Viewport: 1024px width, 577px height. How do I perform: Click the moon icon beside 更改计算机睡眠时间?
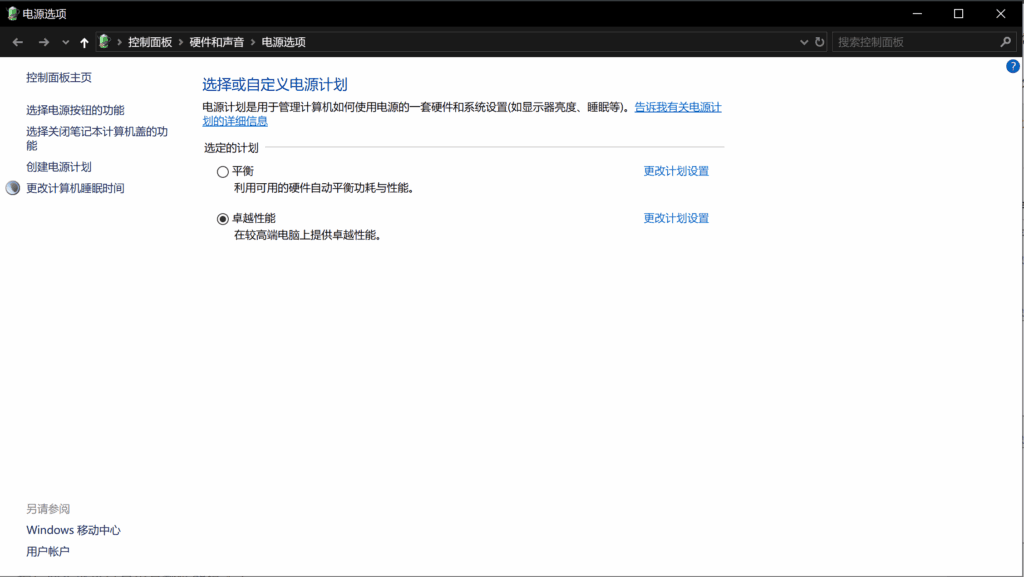[13, 188]
